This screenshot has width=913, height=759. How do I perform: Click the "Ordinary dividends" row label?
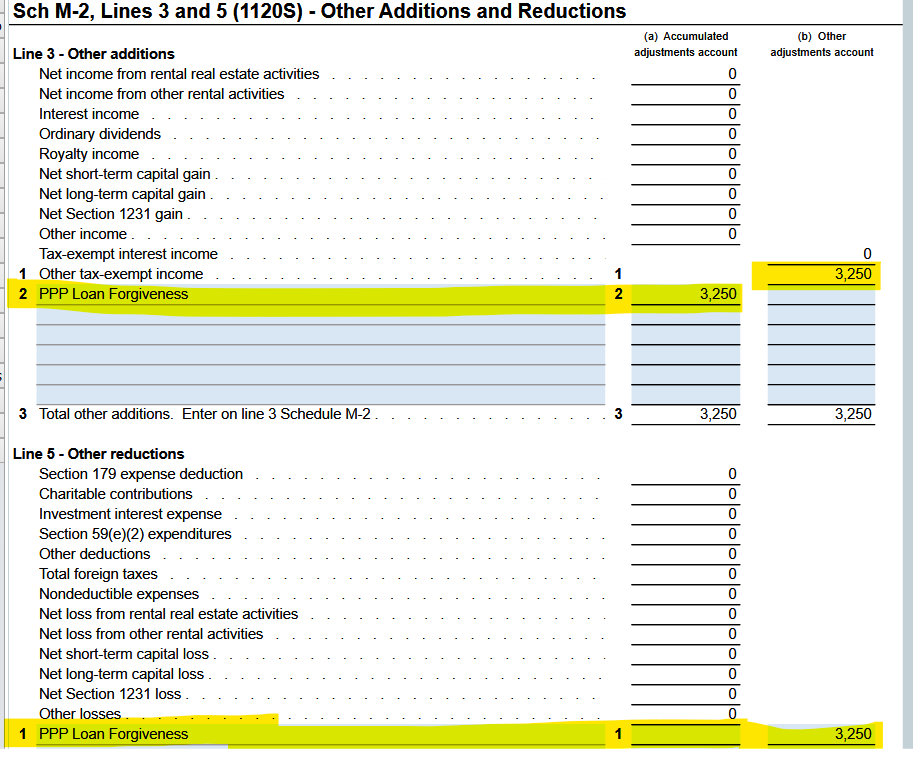[100, 134]
